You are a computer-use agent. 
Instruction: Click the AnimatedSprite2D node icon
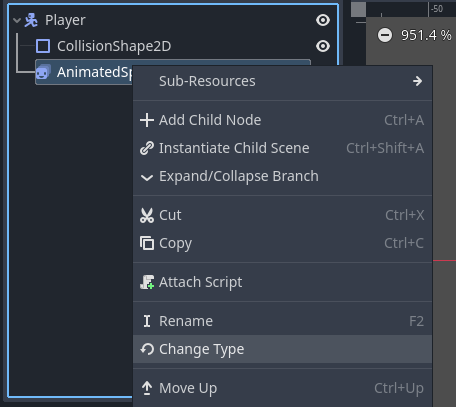[x=43, y=72]
